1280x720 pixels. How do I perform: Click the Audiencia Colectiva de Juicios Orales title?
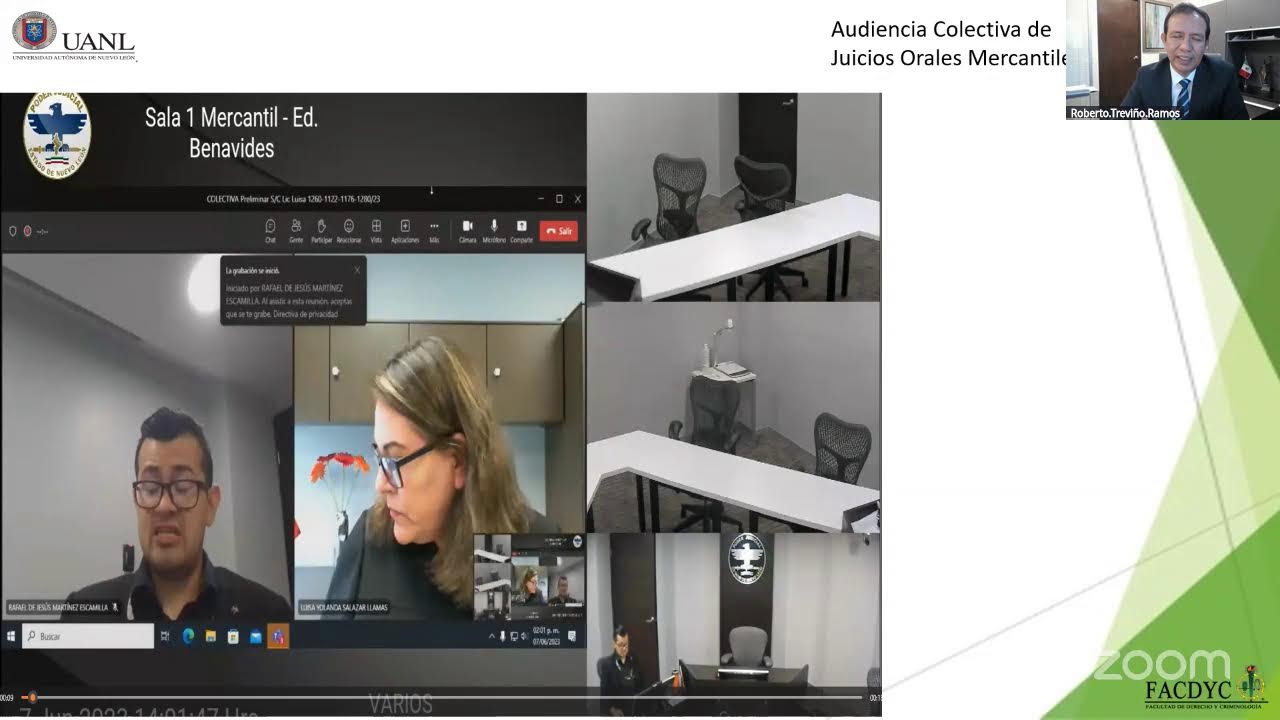pyautogui.click(x=949, y=44)
